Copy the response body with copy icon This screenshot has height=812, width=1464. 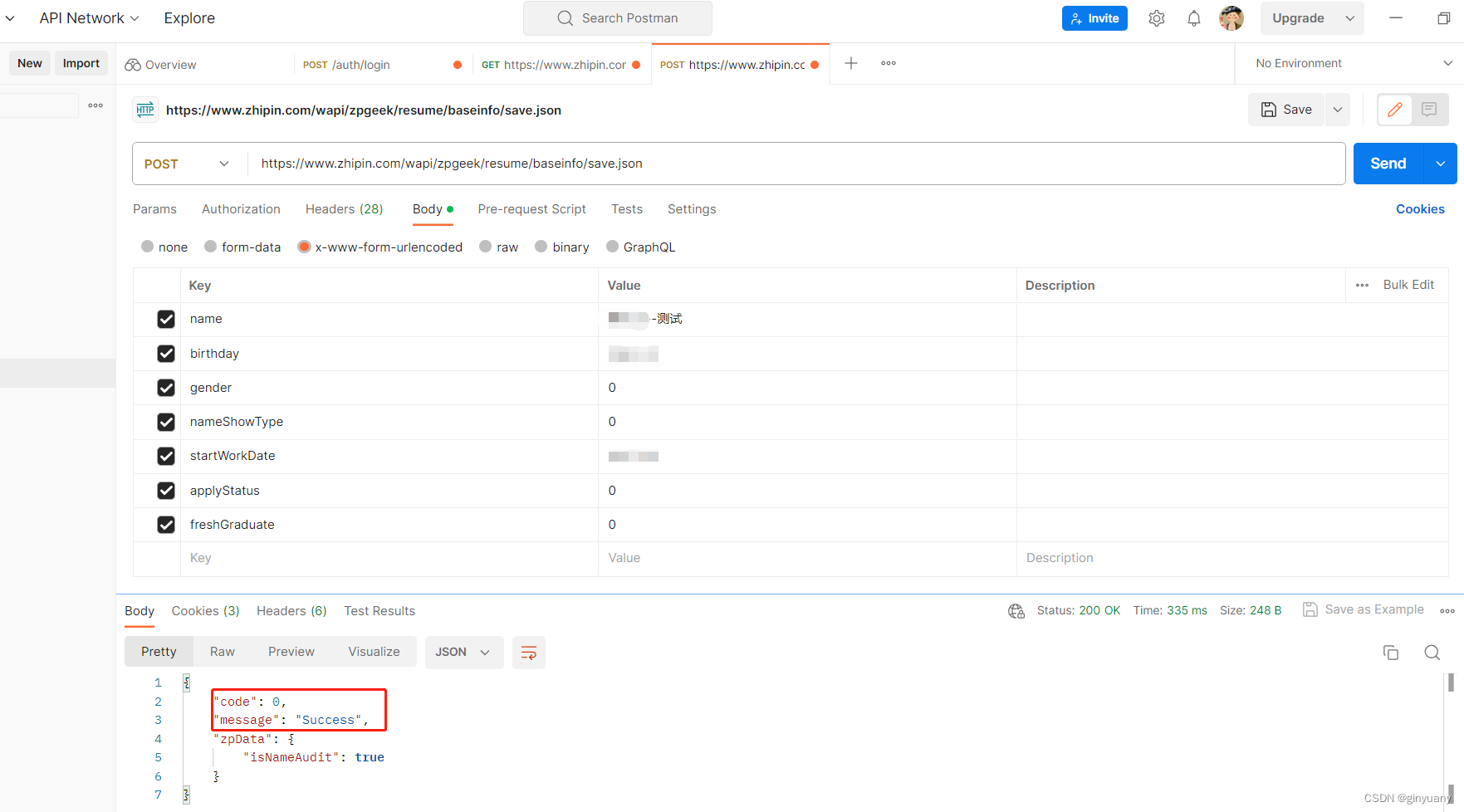click(x=1391, y=653)
